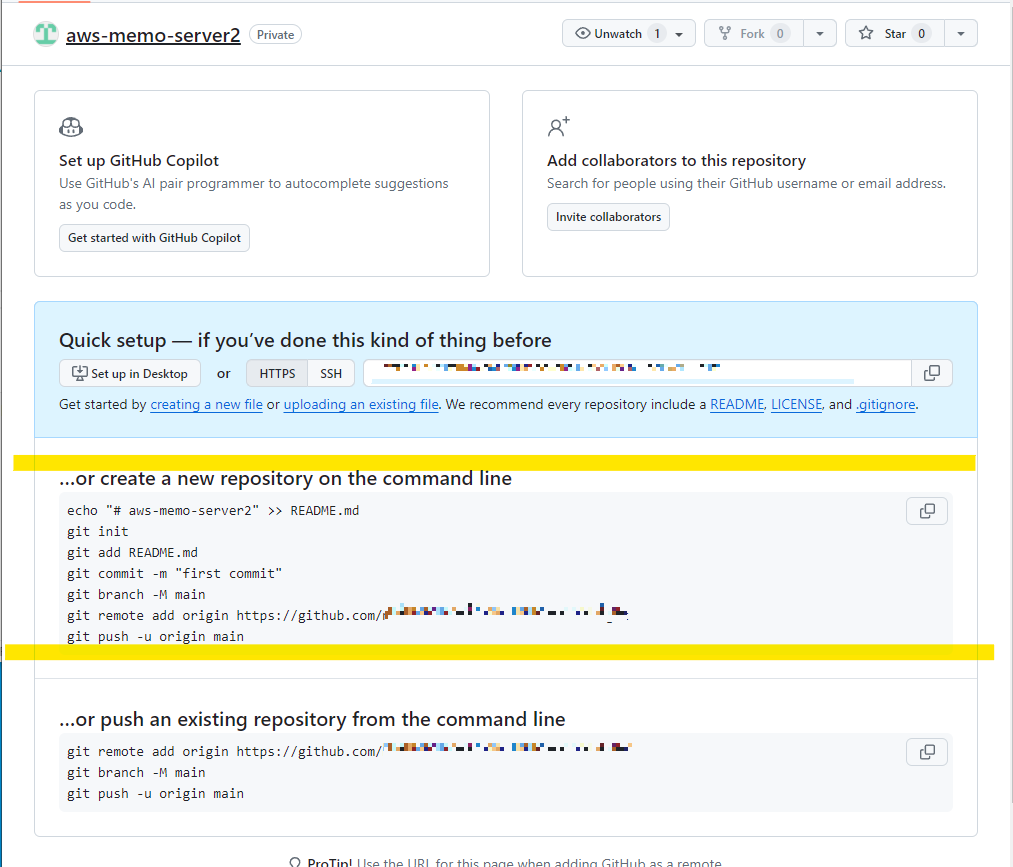Copy the quick setup clone URL
Viewport: 1013px width, 867px height.
932,373
